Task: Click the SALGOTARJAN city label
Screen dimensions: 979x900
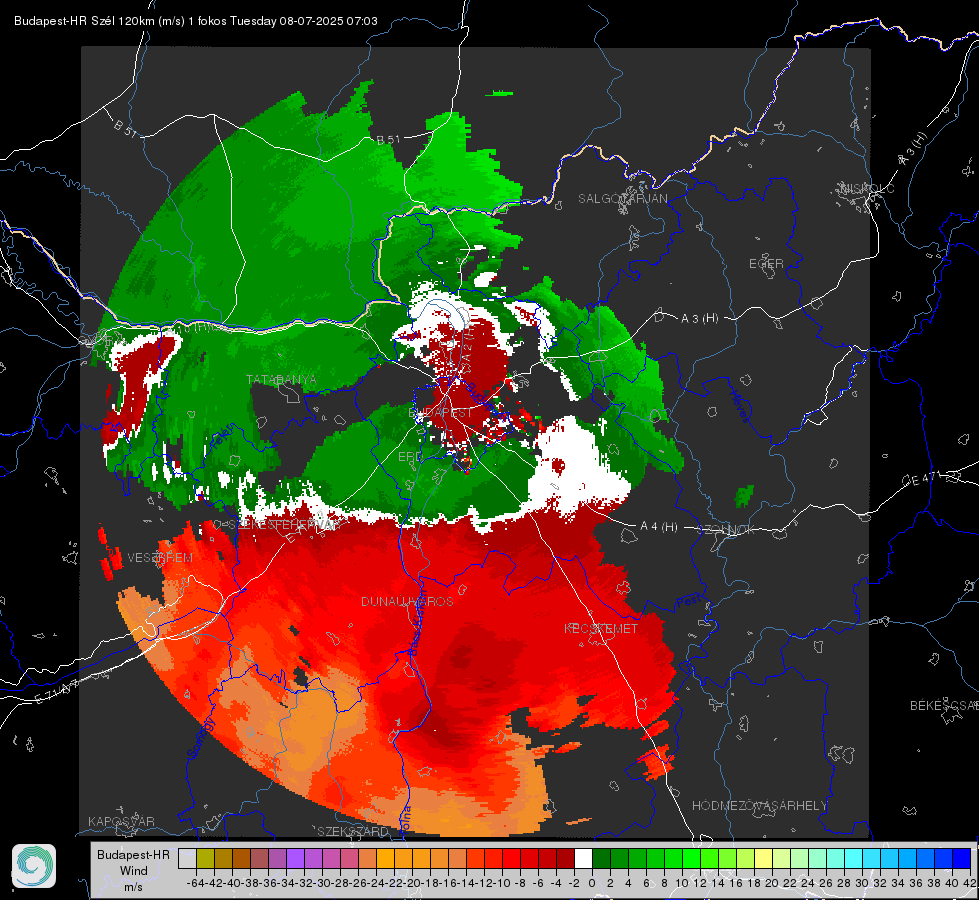Action: (x=622, y=199)
